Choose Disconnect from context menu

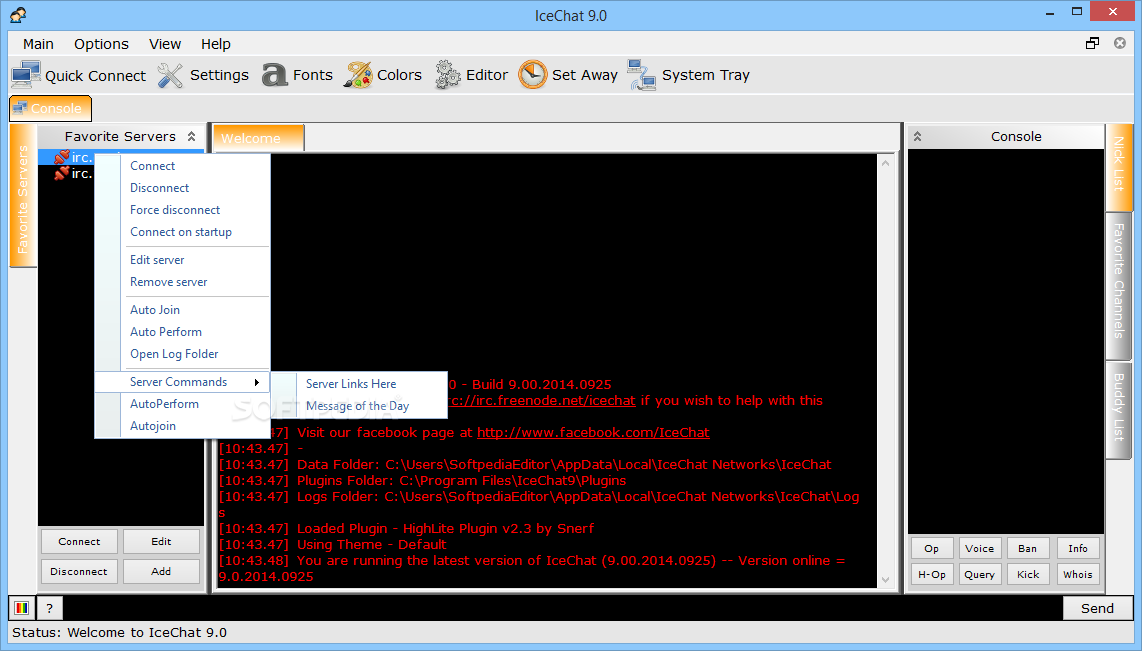[x=182, y=188]
